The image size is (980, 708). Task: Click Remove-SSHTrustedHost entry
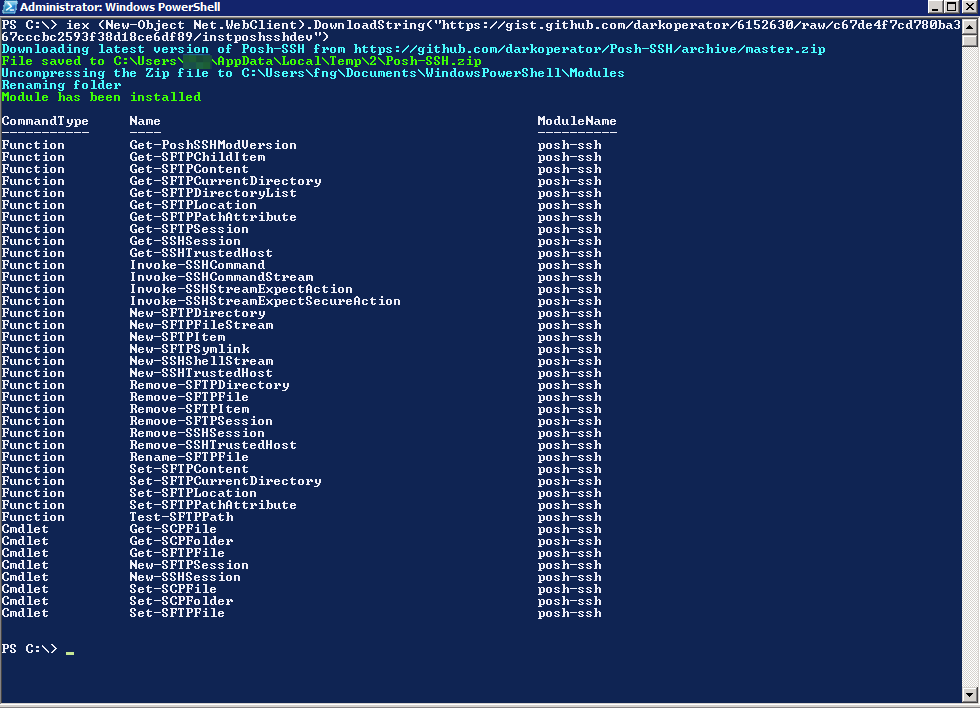coord(213,445)
